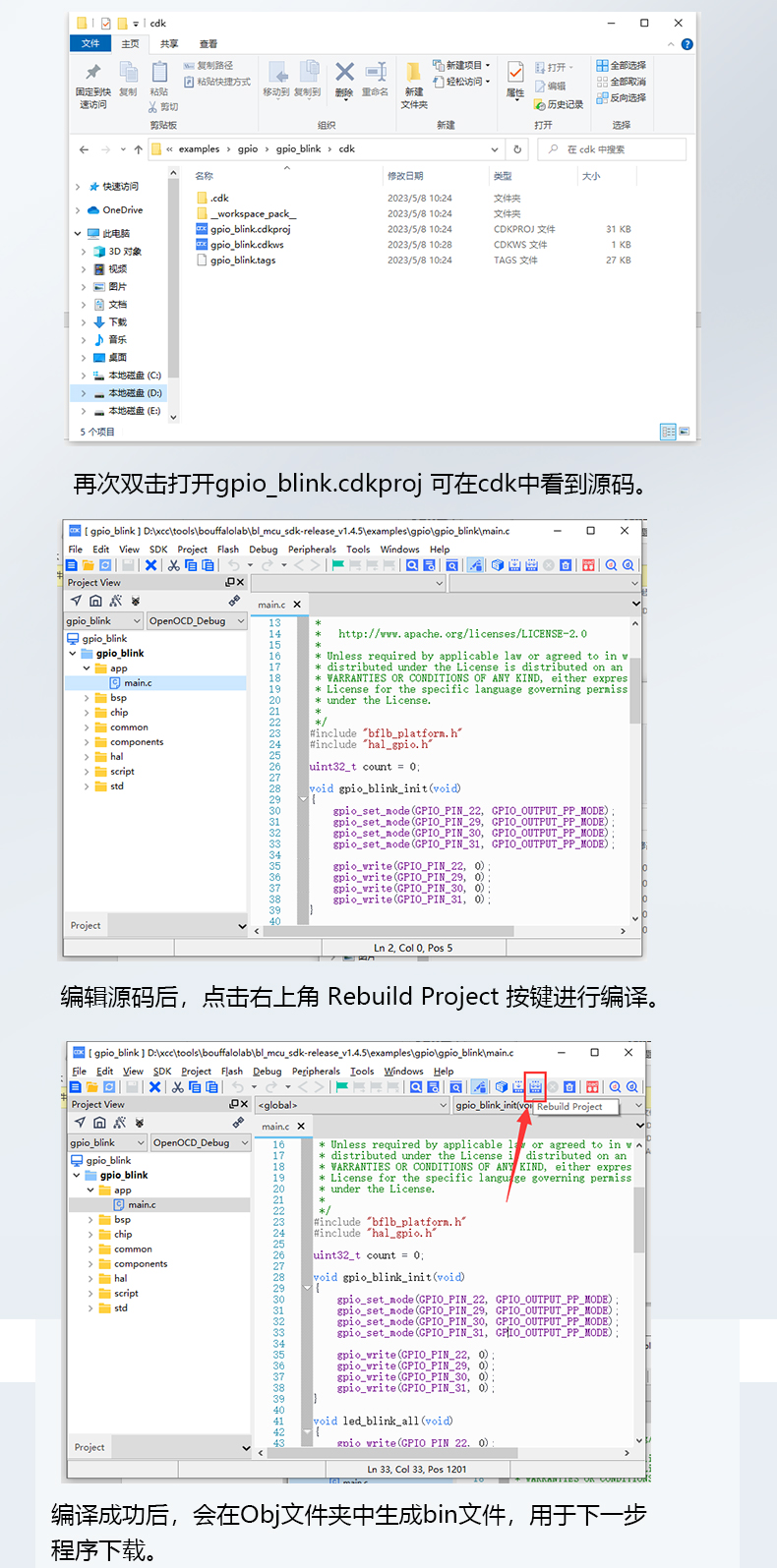Open the 共享 (Share) ribbon tab
Viewport: 777px width, 1568px height.
click(169, 44)
